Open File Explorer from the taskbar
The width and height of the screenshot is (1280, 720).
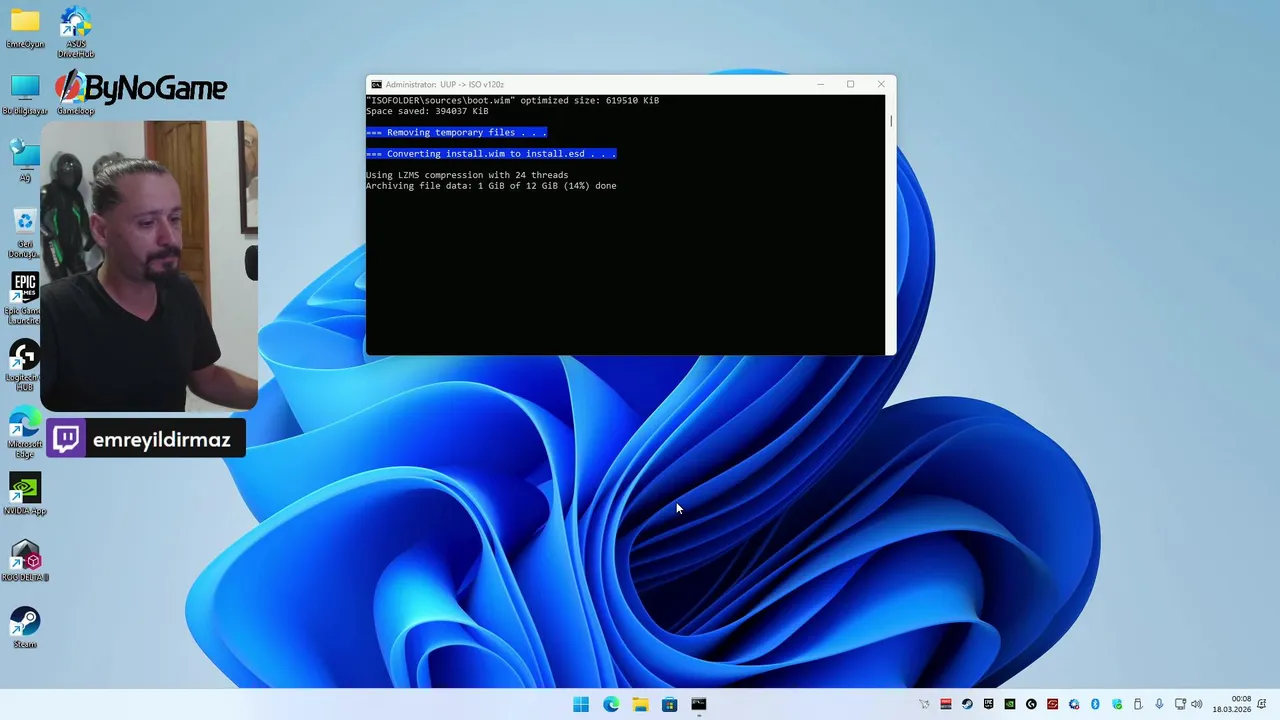pos(640,705)
